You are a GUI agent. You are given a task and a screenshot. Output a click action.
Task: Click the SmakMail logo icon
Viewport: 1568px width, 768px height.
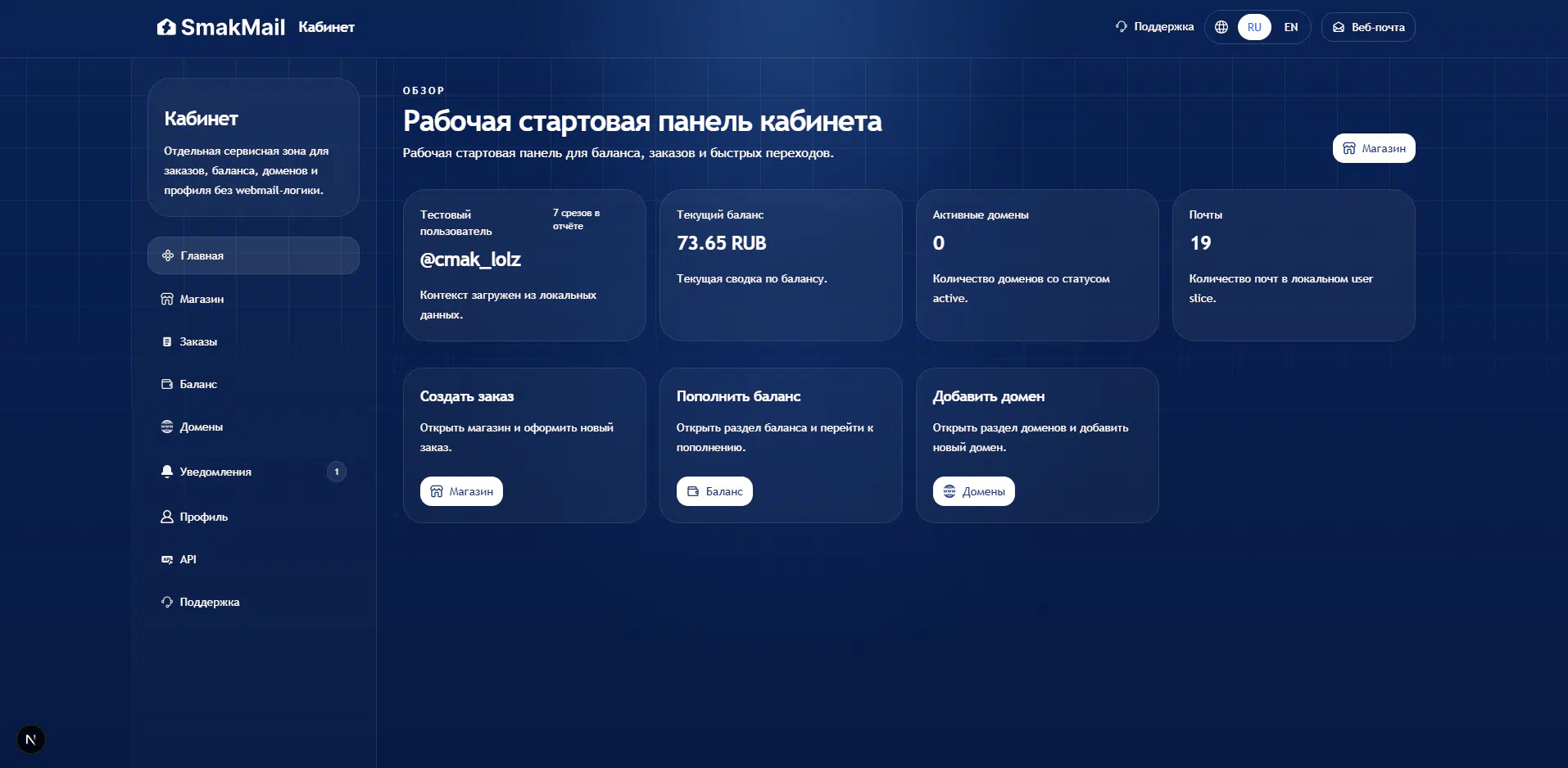166,27
